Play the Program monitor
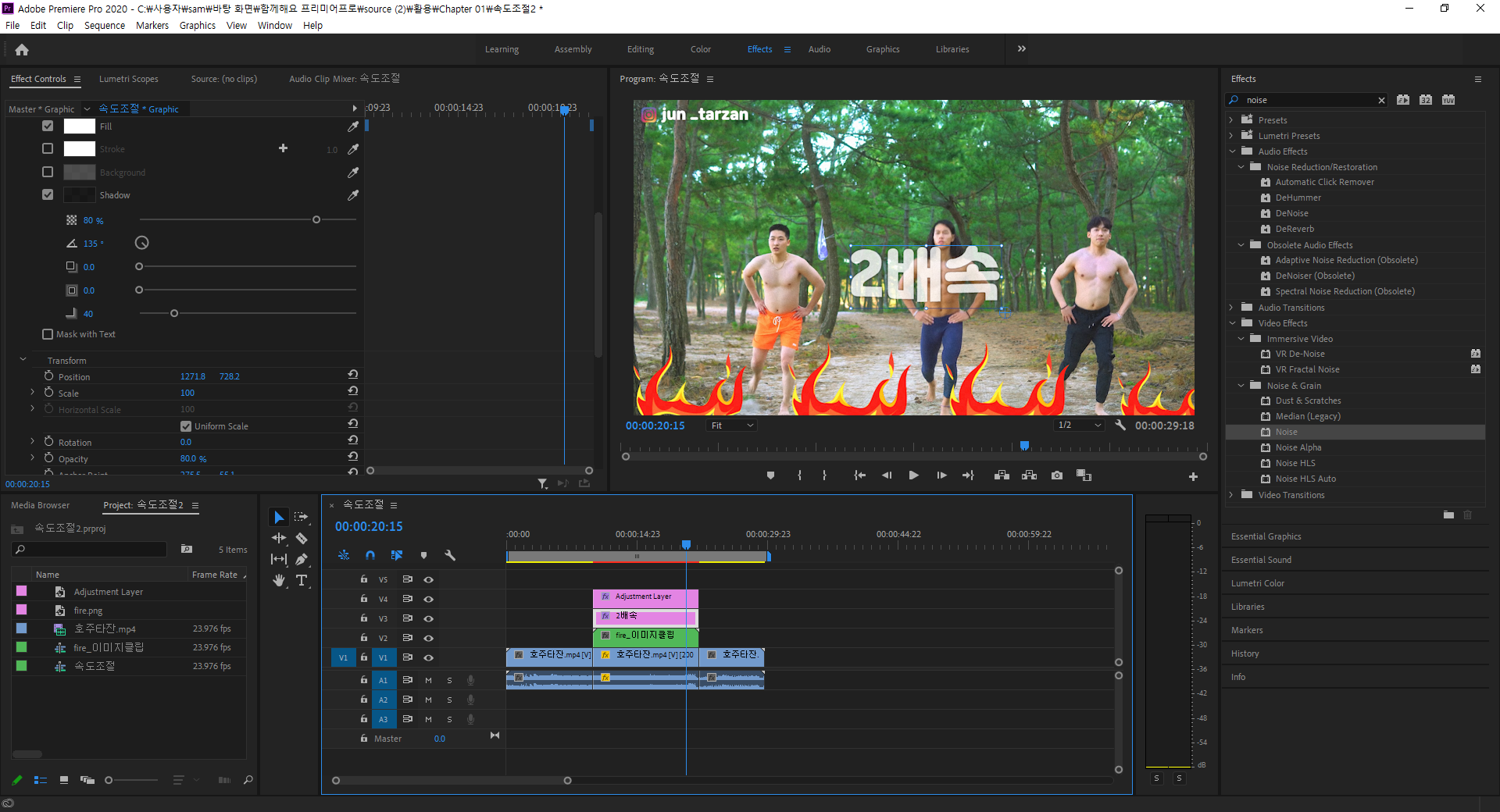Screen dimensions: 1500x812 coord(913,475)
